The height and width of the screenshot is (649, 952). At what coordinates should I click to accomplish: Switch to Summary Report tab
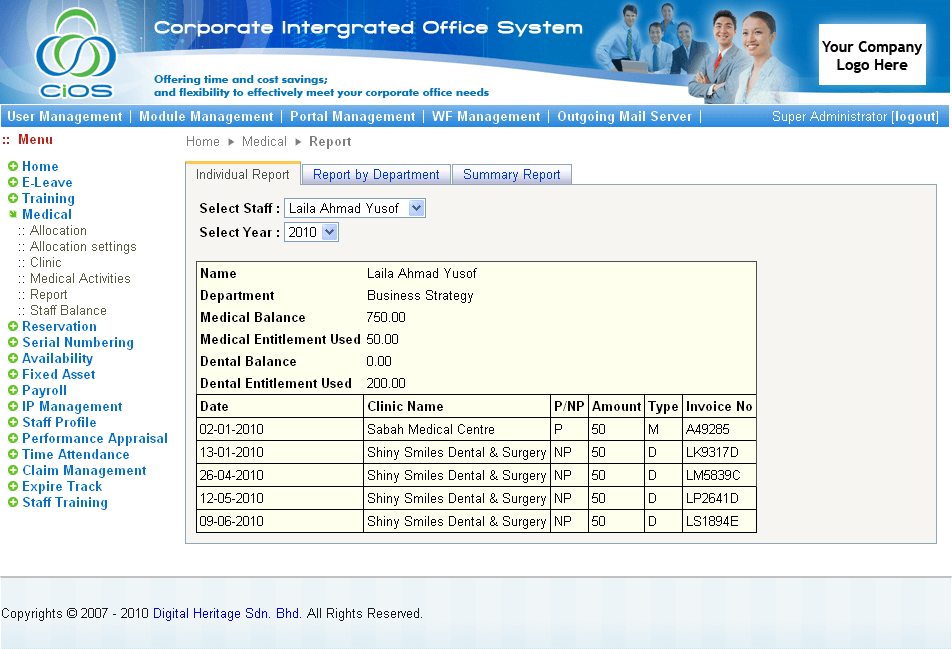[x=511, y=175]
